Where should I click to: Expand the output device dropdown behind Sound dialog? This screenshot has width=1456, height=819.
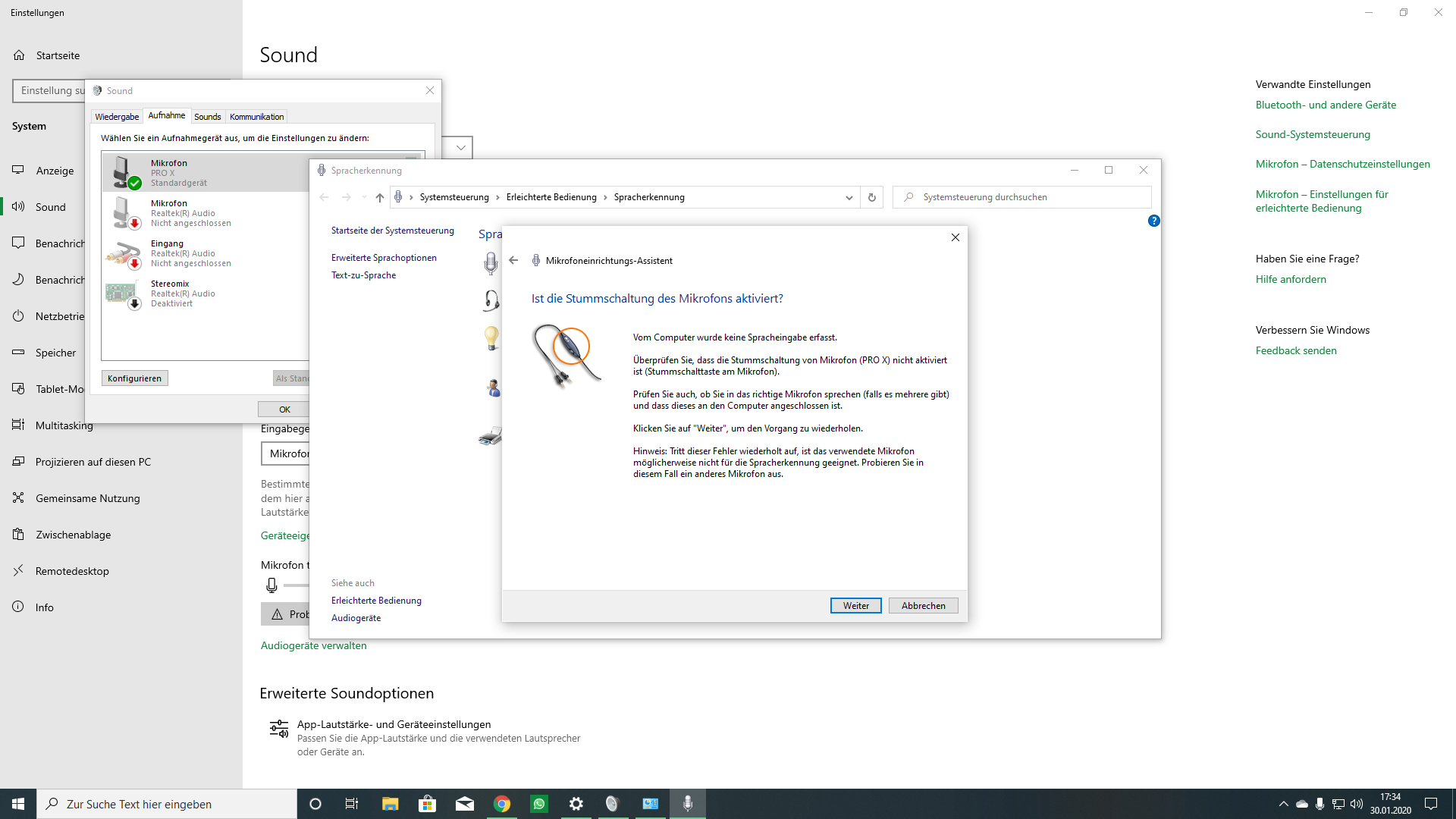click(x=460, y=148)
